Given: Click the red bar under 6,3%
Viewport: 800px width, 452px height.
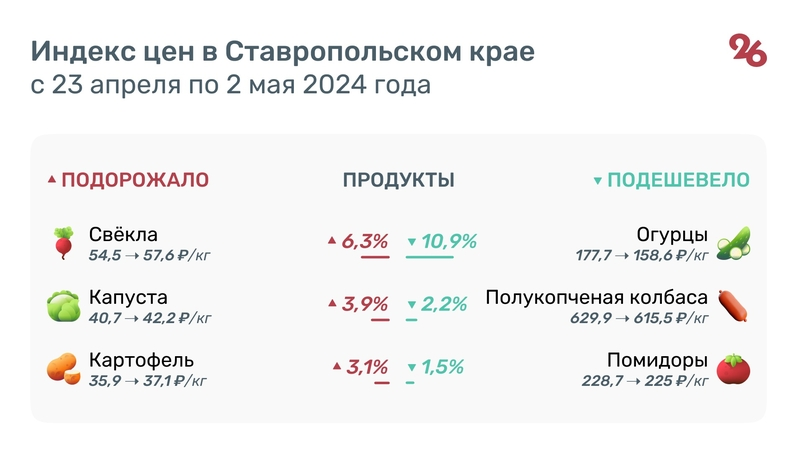Looking at the screenshot, I should pos(375,257).
